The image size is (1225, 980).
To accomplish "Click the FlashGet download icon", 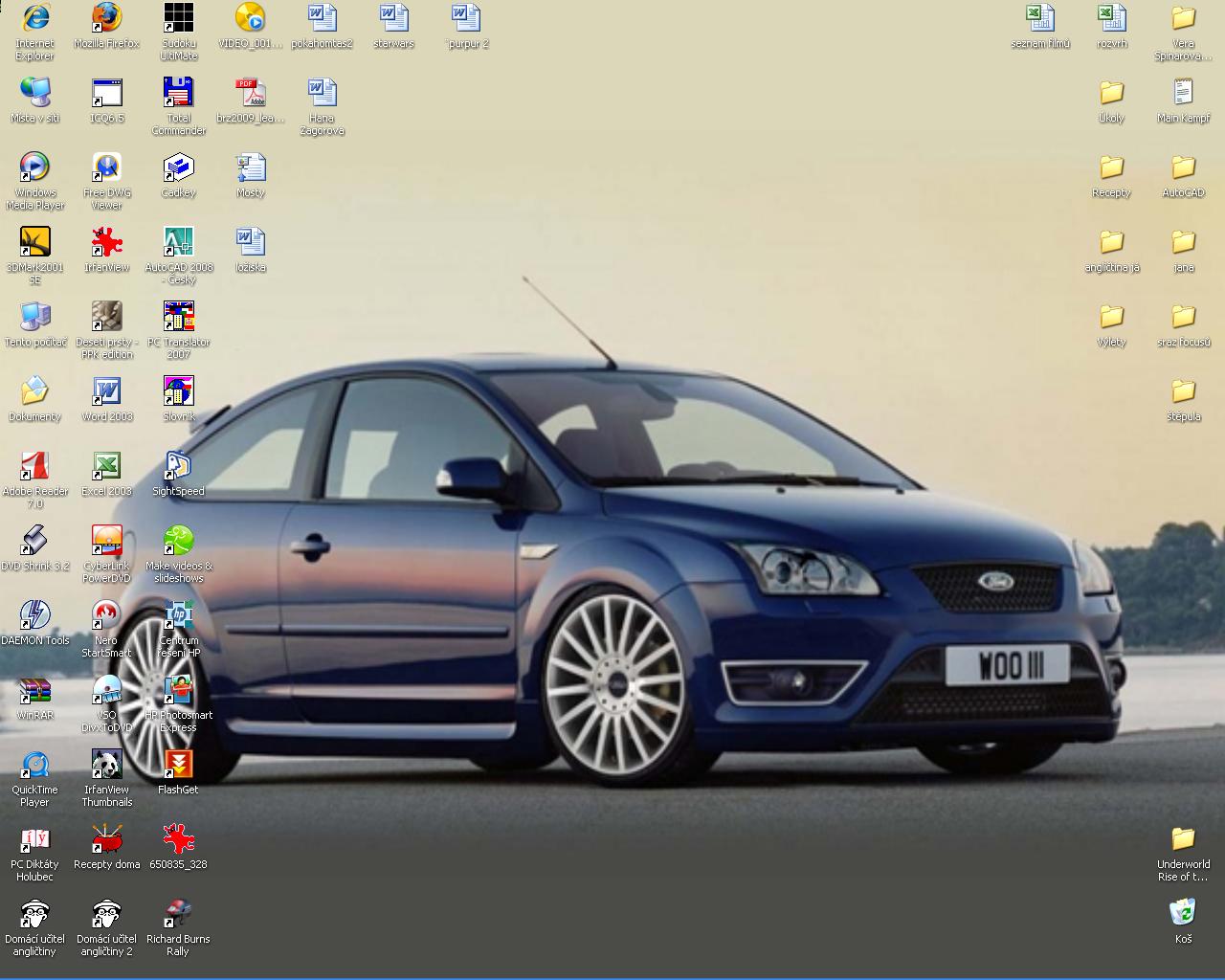I will 178,765.
